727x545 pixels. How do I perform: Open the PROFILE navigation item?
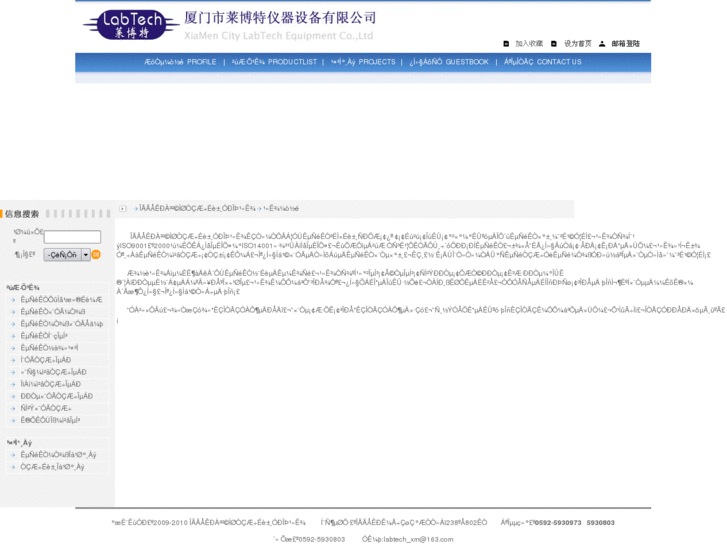tap(180, 62)
